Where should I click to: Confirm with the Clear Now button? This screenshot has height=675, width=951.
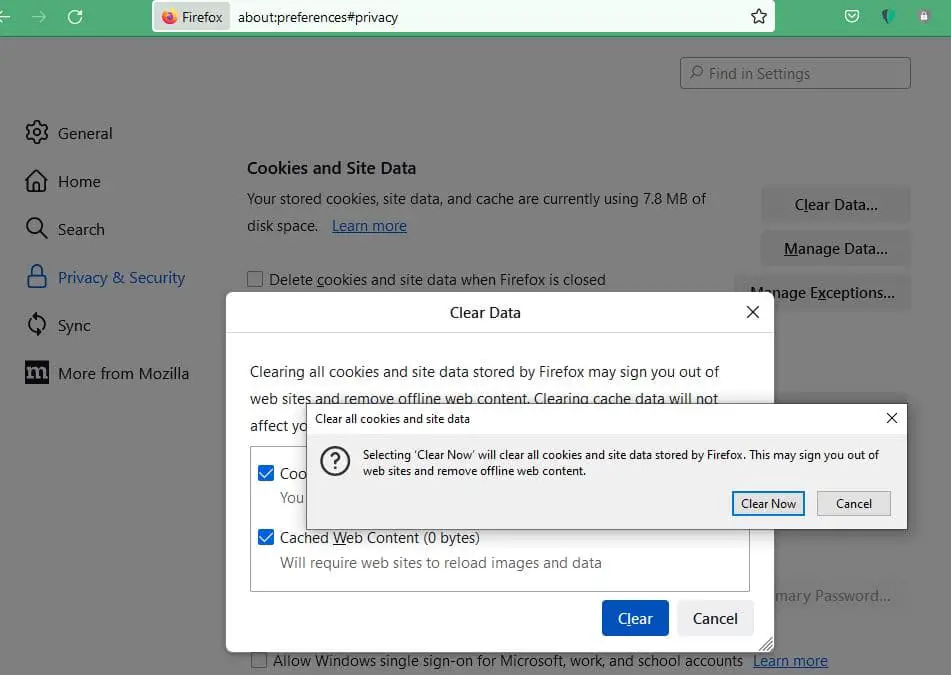(768, 504)
